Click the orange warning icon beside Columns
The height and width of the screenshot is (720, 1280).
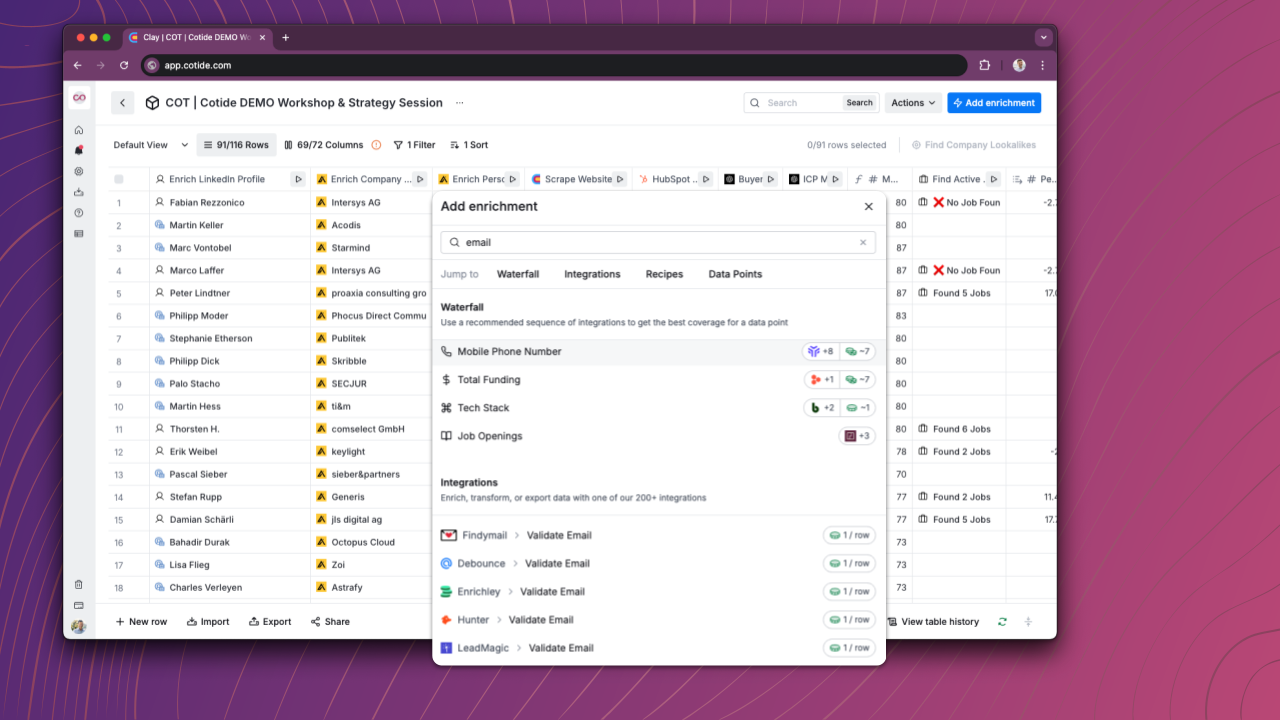(376, 145)
